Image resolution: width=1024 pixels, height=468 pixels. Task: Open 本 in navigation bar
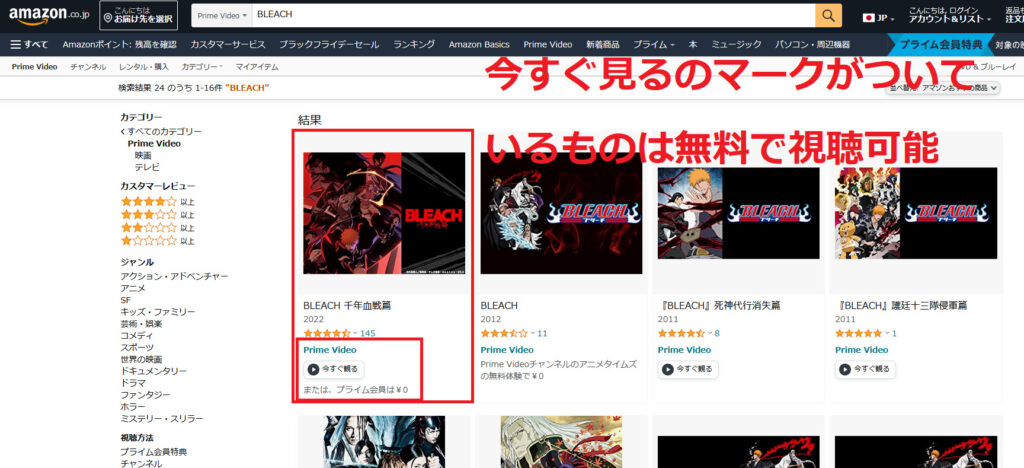click(x=693, y=44)
